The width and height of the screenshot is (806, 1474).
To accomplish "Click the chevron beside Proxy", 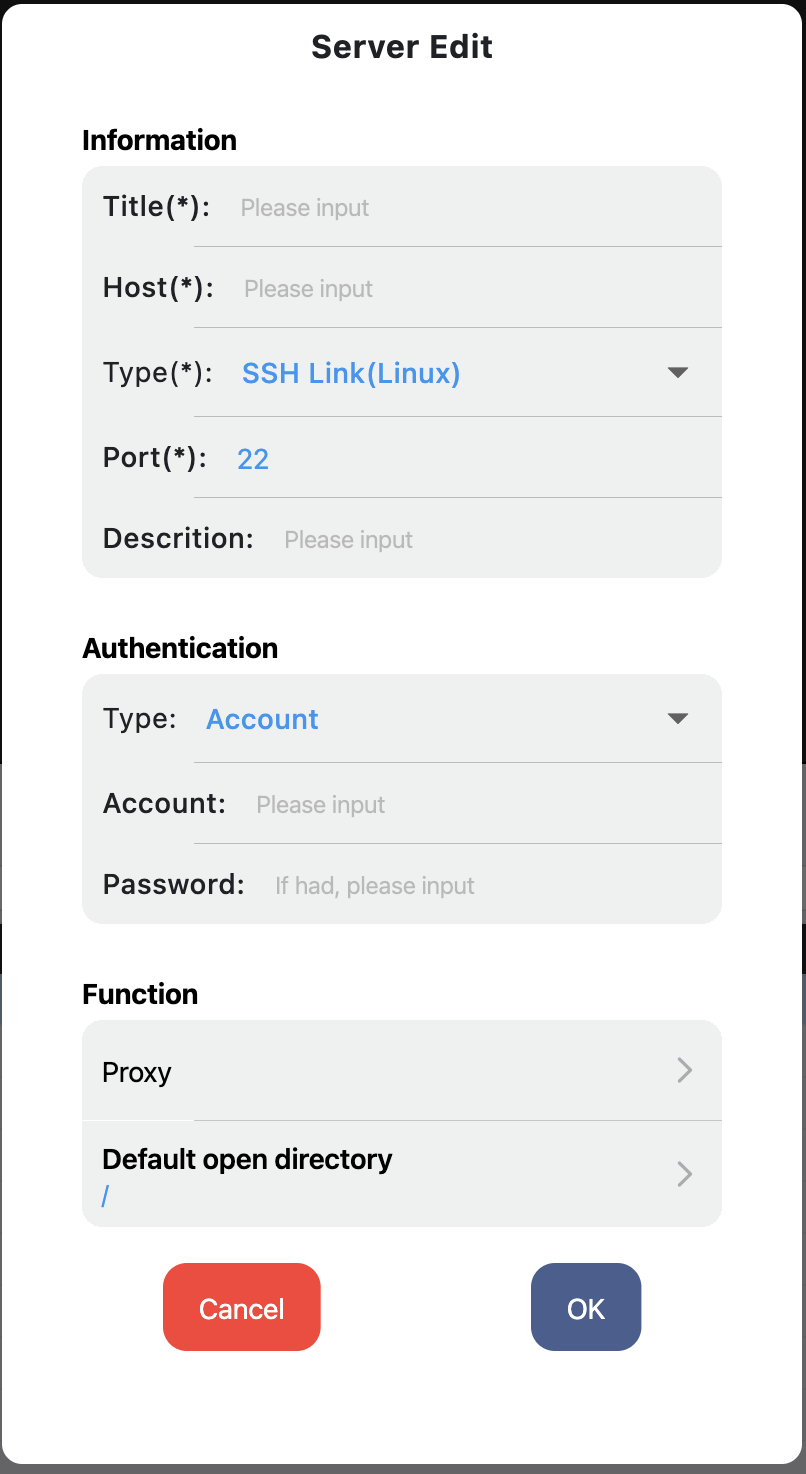I will pos(685,1071).
